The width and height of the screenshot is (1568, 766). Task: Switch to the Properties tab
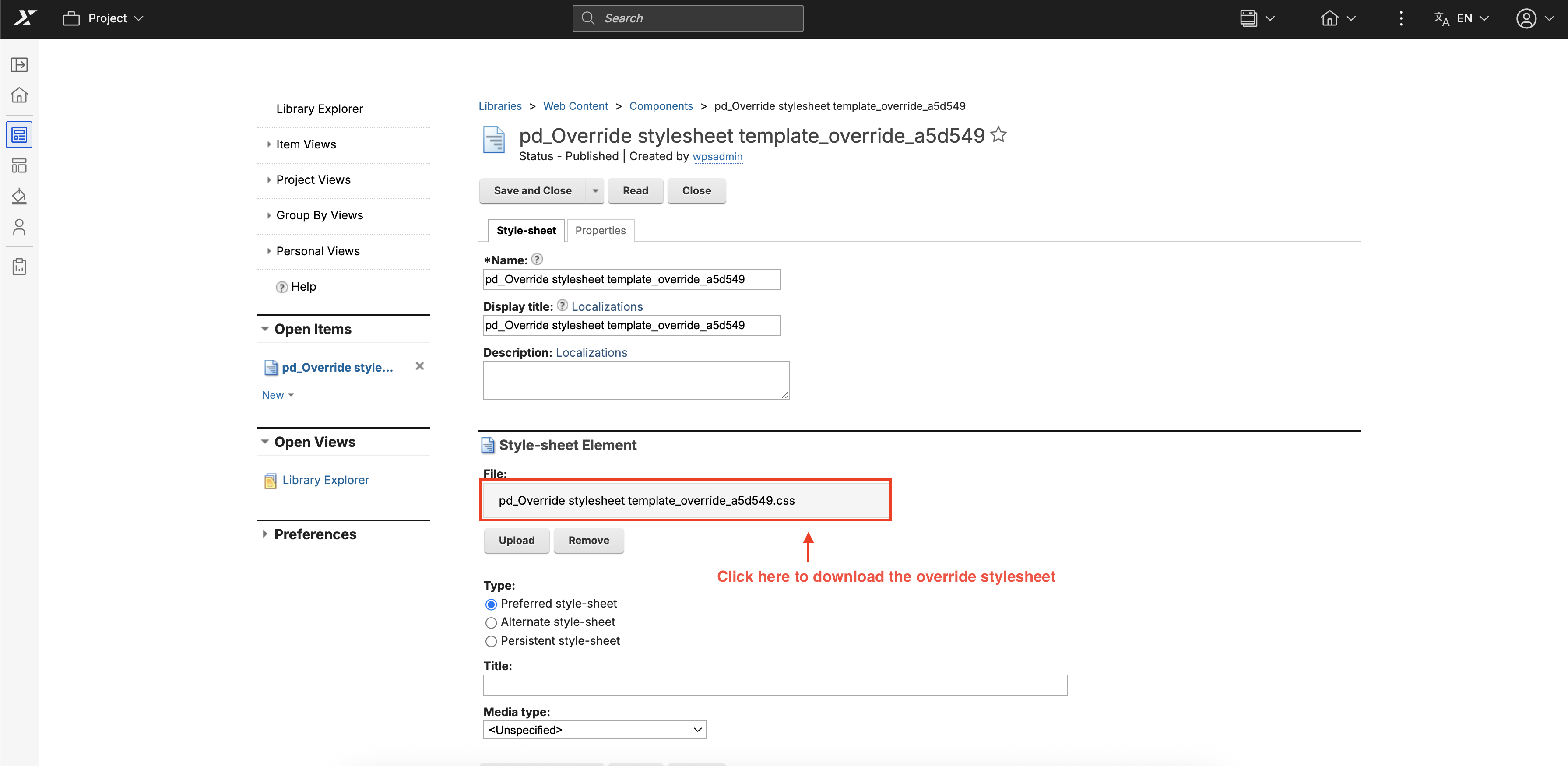click(x=600, y=231)
